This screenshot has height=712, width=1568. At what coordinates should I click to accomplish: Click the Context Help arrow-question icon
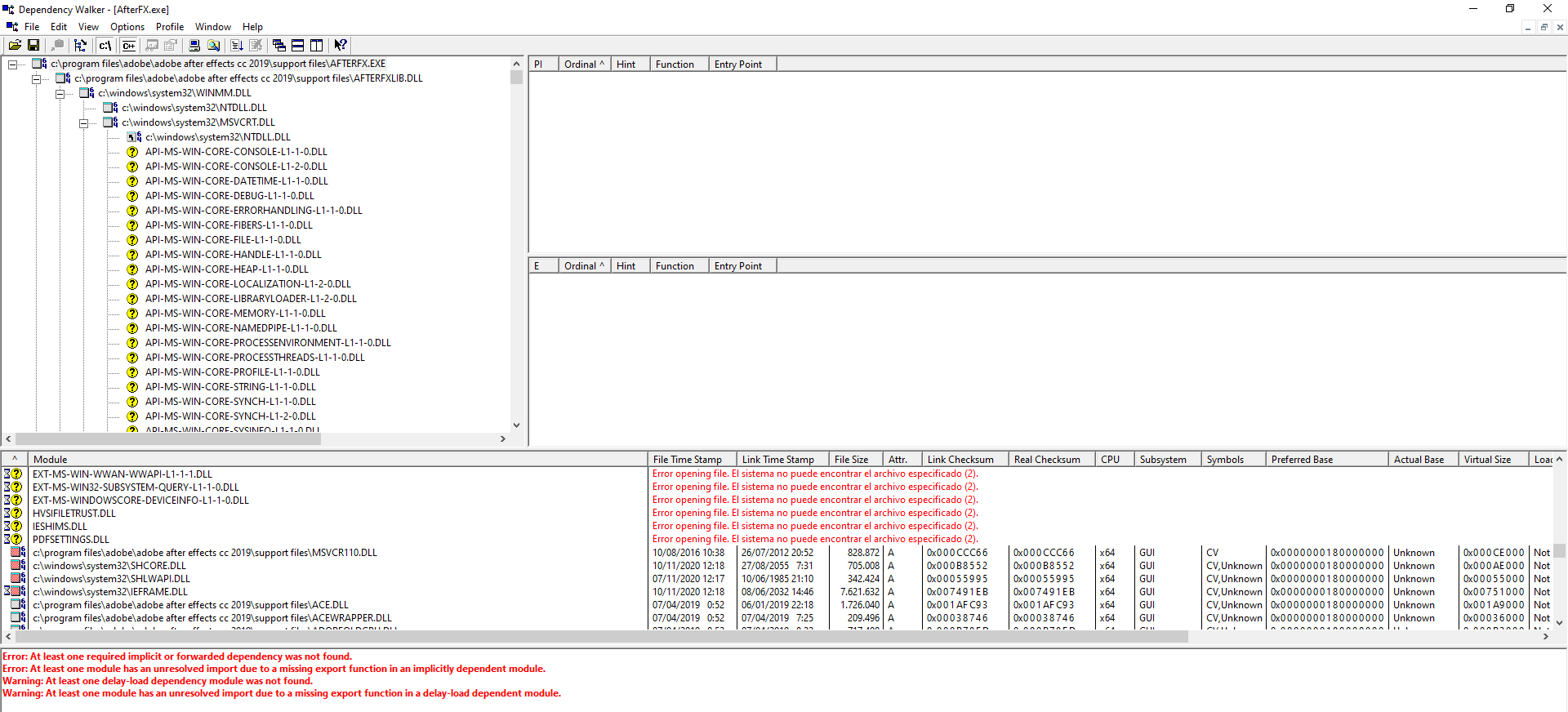tap(341, 46)
